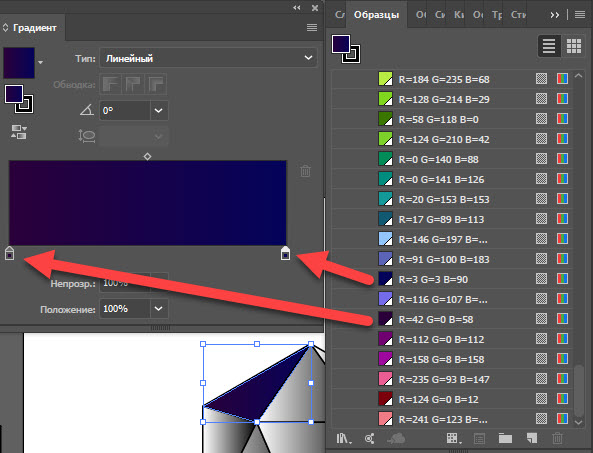Open the swatch libraries menu icon
Image resolution: width=593 pixels, height=453 pixels.
point(344,438)
